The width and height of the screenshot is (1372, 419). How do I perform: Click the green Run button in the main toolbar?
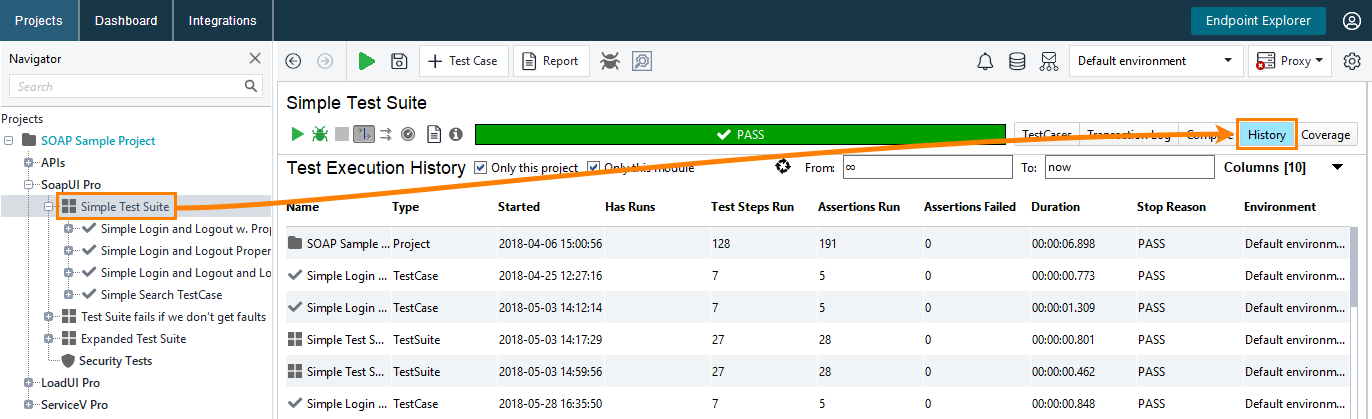coord(367,61)
